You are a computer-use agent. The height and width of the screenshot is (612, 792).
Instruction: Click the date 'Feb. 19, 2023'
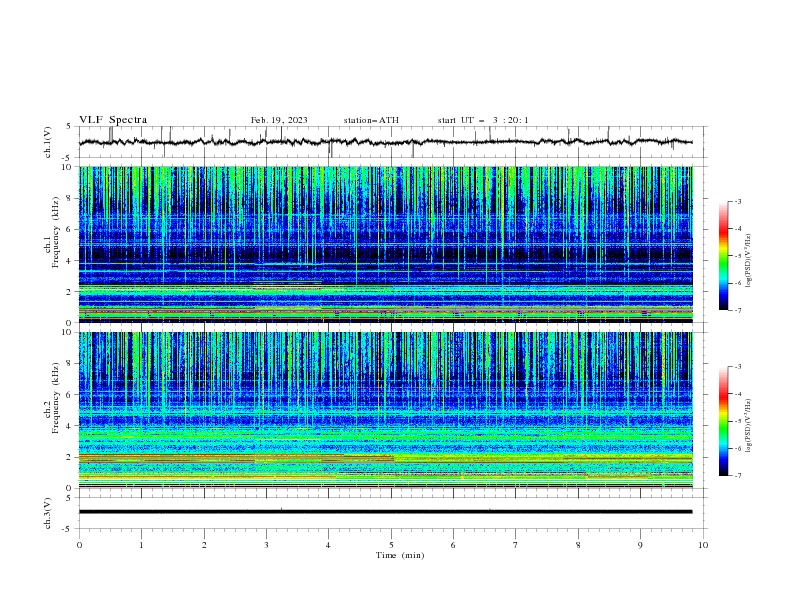pos(279,120)
